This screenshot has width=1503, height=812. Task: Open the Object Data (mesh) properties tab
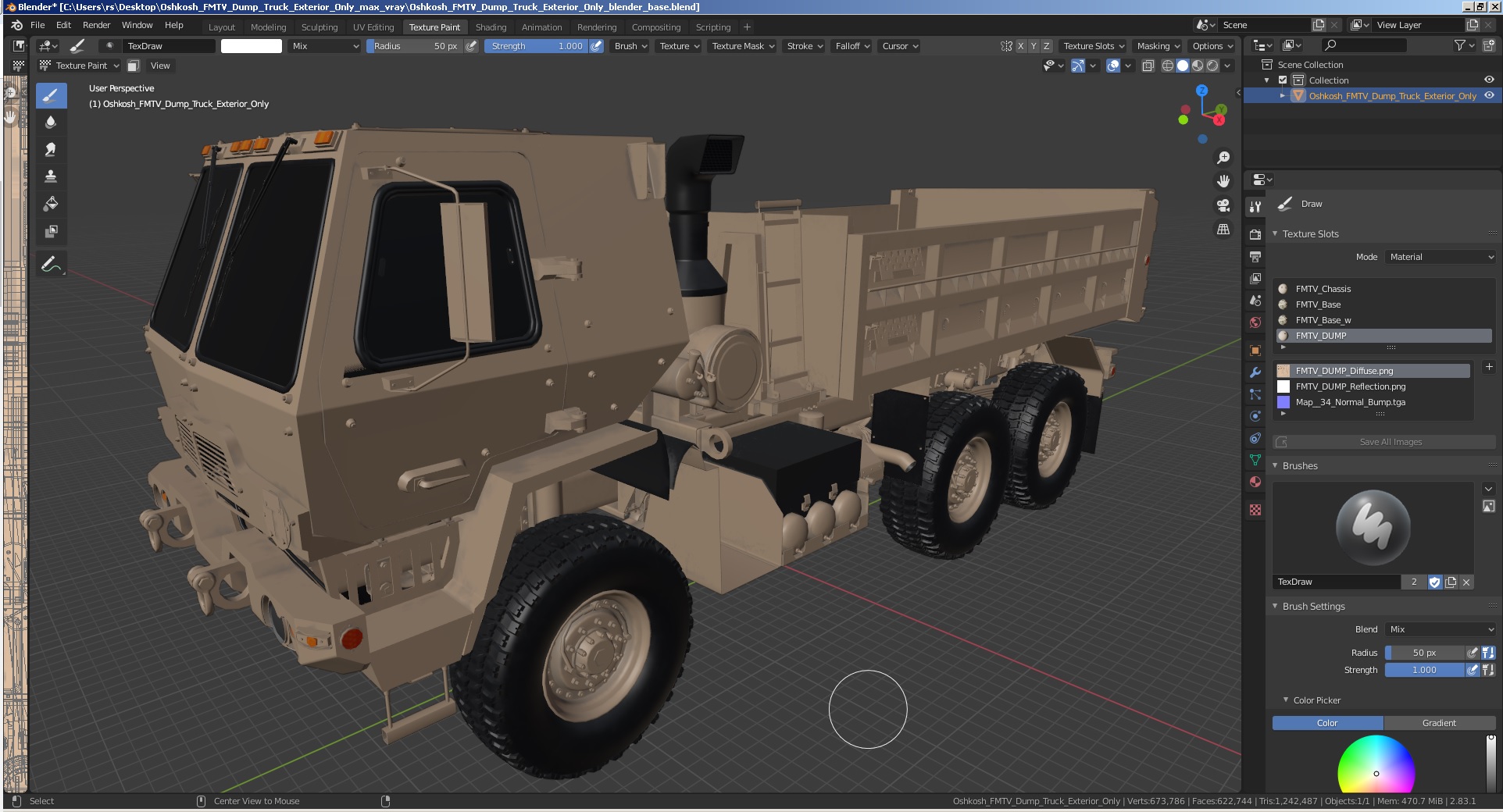pyautogui.click(x=1255, y=460)
